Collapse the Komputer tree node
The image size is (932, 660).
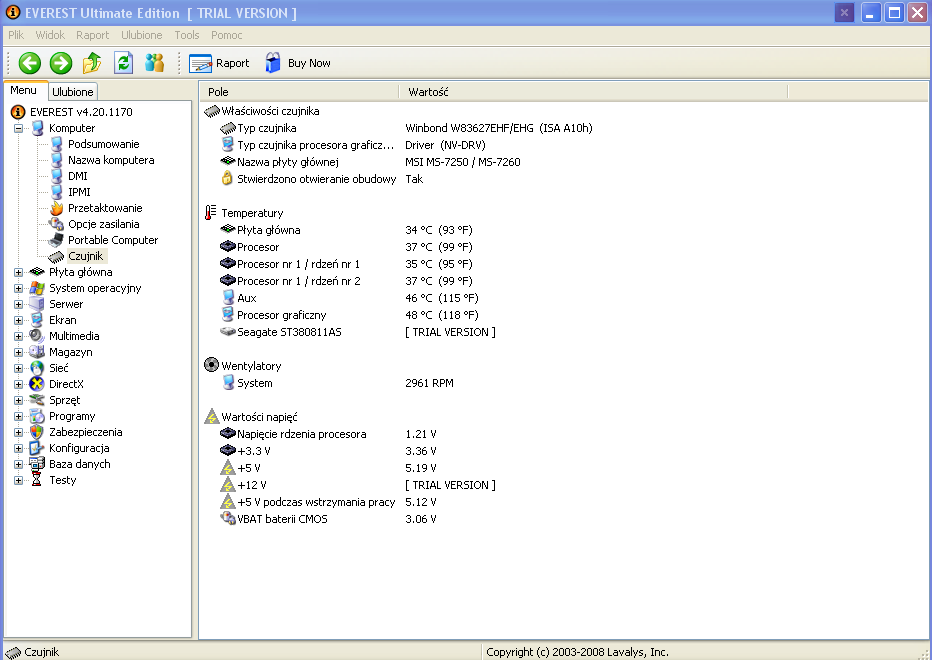click(18, 128)
